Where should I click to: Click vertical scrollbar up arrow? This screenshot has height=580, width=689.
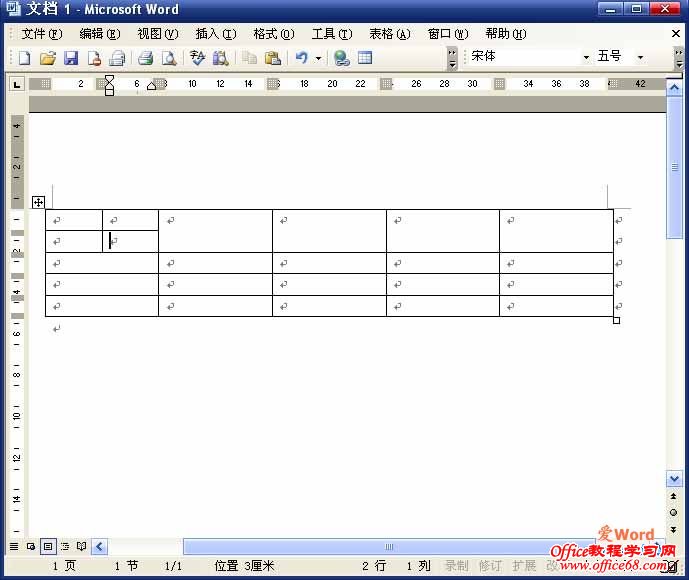[674, 88]
